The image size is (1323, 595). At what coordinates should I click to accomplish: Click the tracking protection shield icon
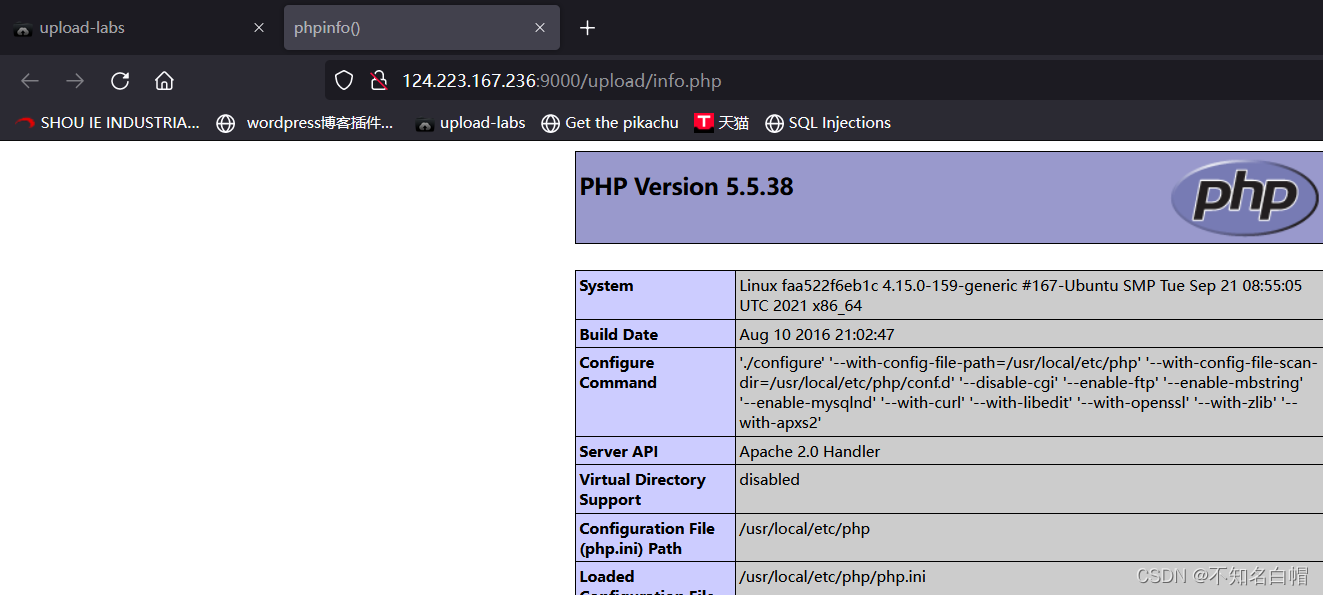point(343,80)
